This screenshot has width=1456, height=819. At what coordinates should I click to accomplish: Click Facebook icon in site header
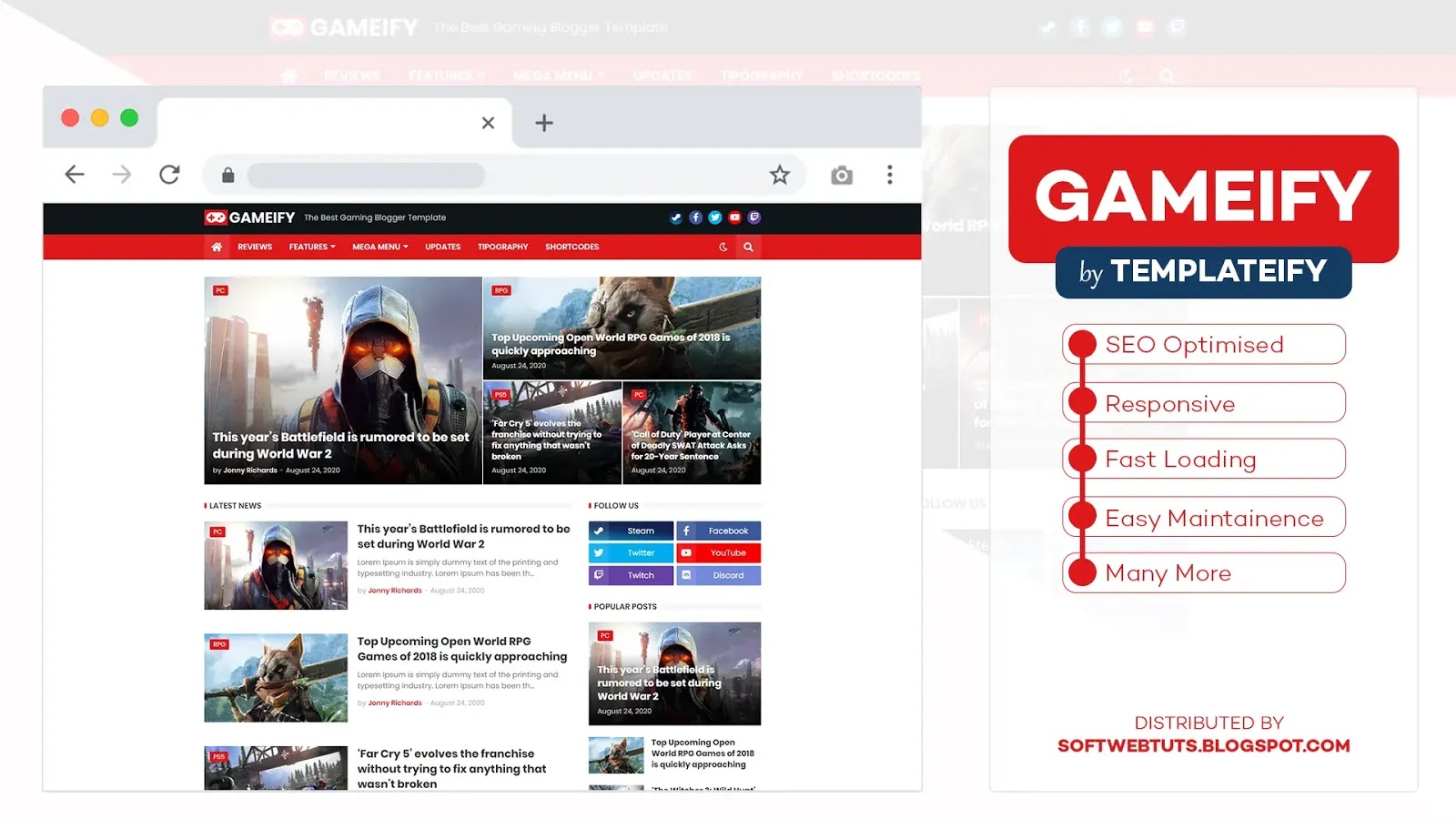(x=695, y=217)
